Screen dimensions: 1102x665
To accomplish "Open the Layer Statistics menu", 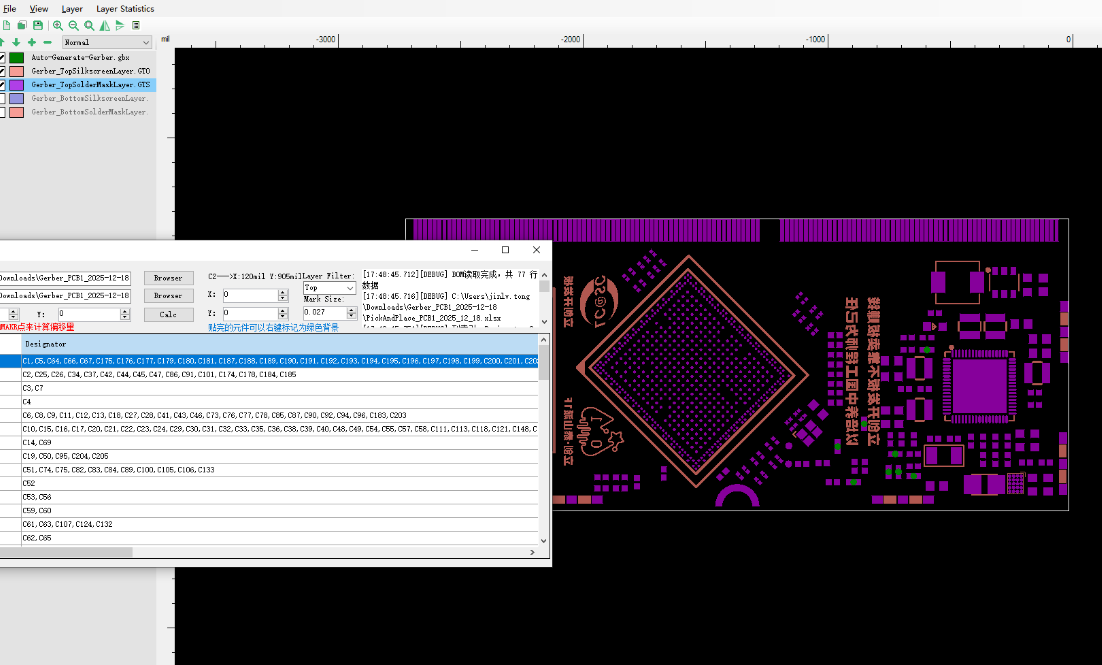I will point(125,8).
